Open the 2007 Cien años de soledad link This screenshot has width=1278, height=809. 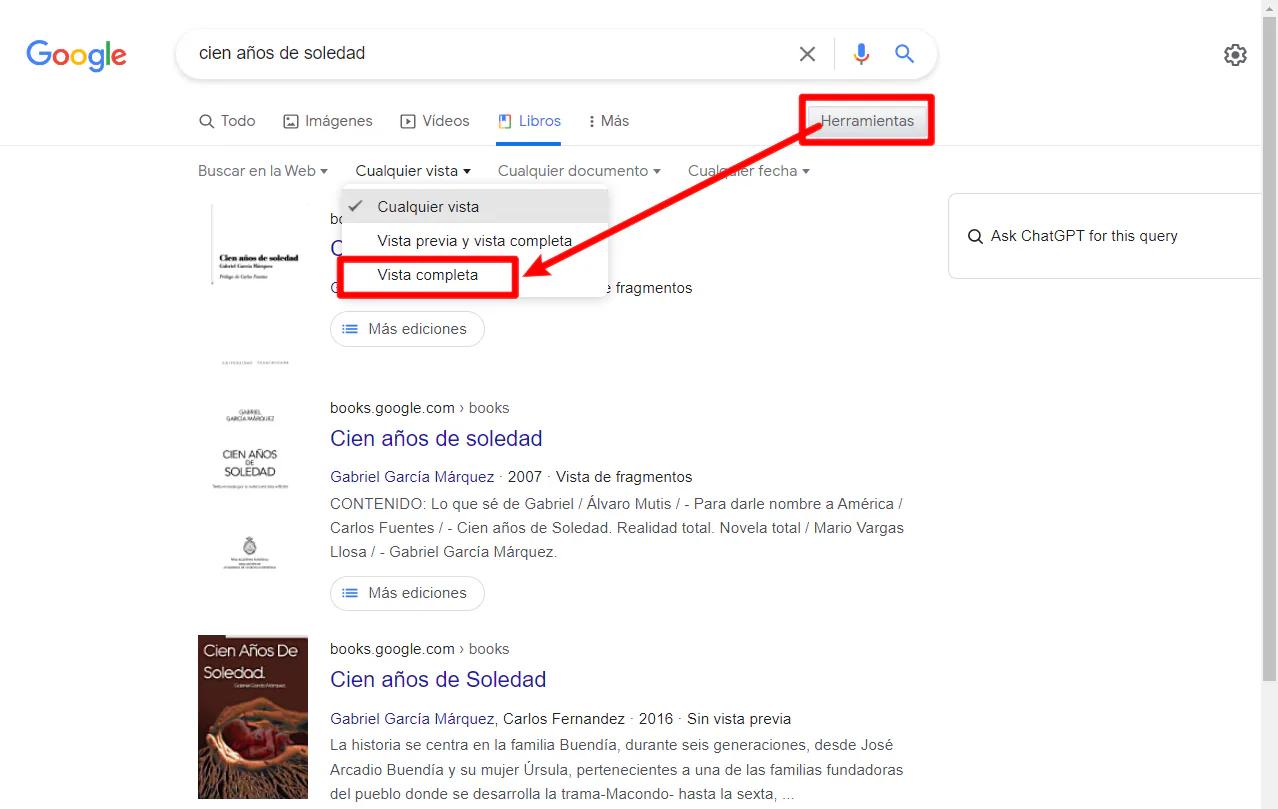pyautogui.click(x=436, y=438)
